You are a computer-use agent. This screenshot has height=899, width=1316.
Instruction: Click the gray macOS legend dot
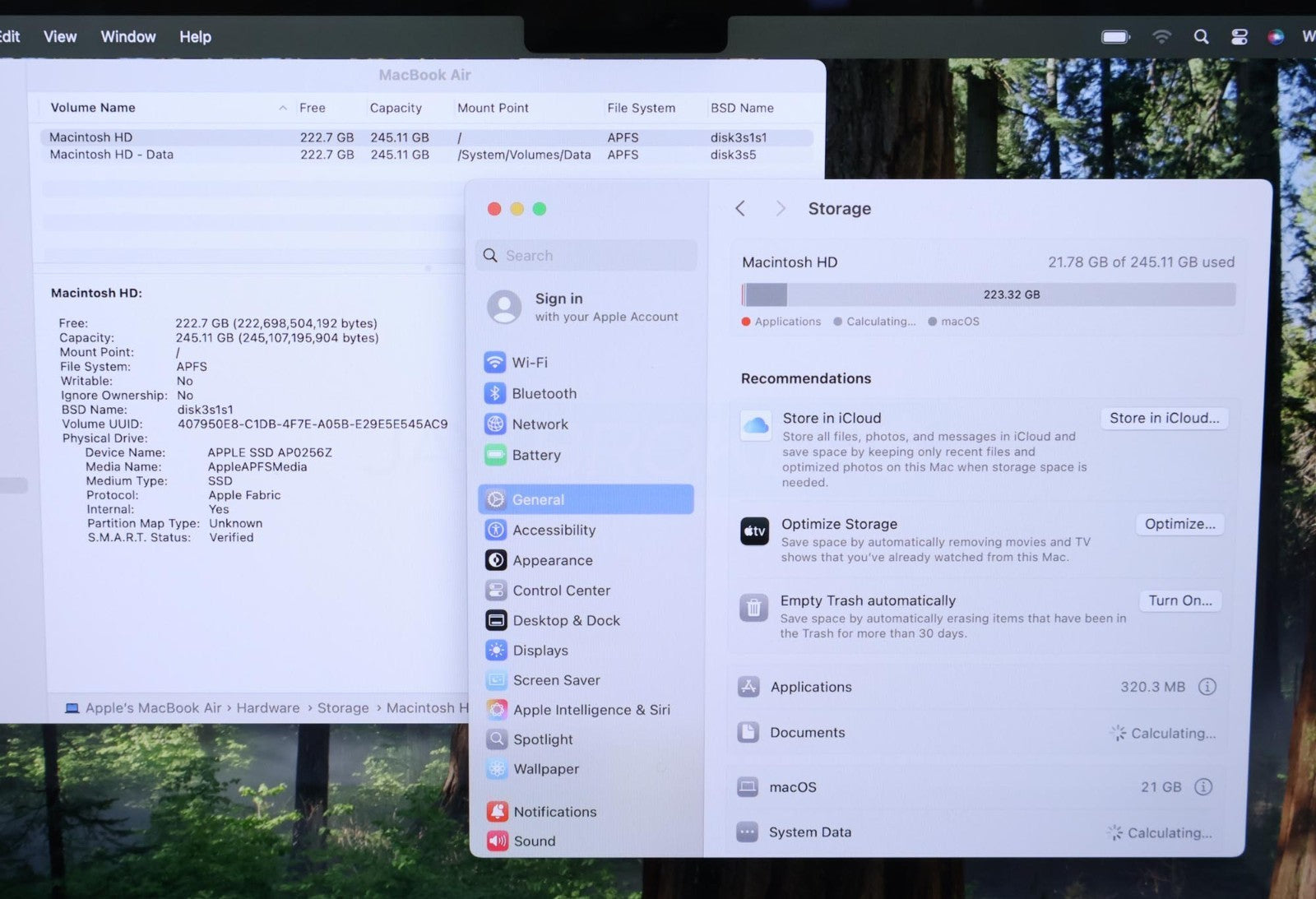tap(932, 322)
